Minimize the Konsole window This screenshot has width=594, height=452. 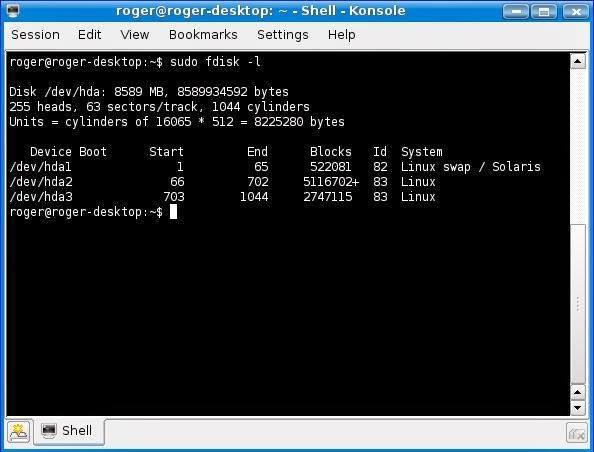[x=516, y=11]
